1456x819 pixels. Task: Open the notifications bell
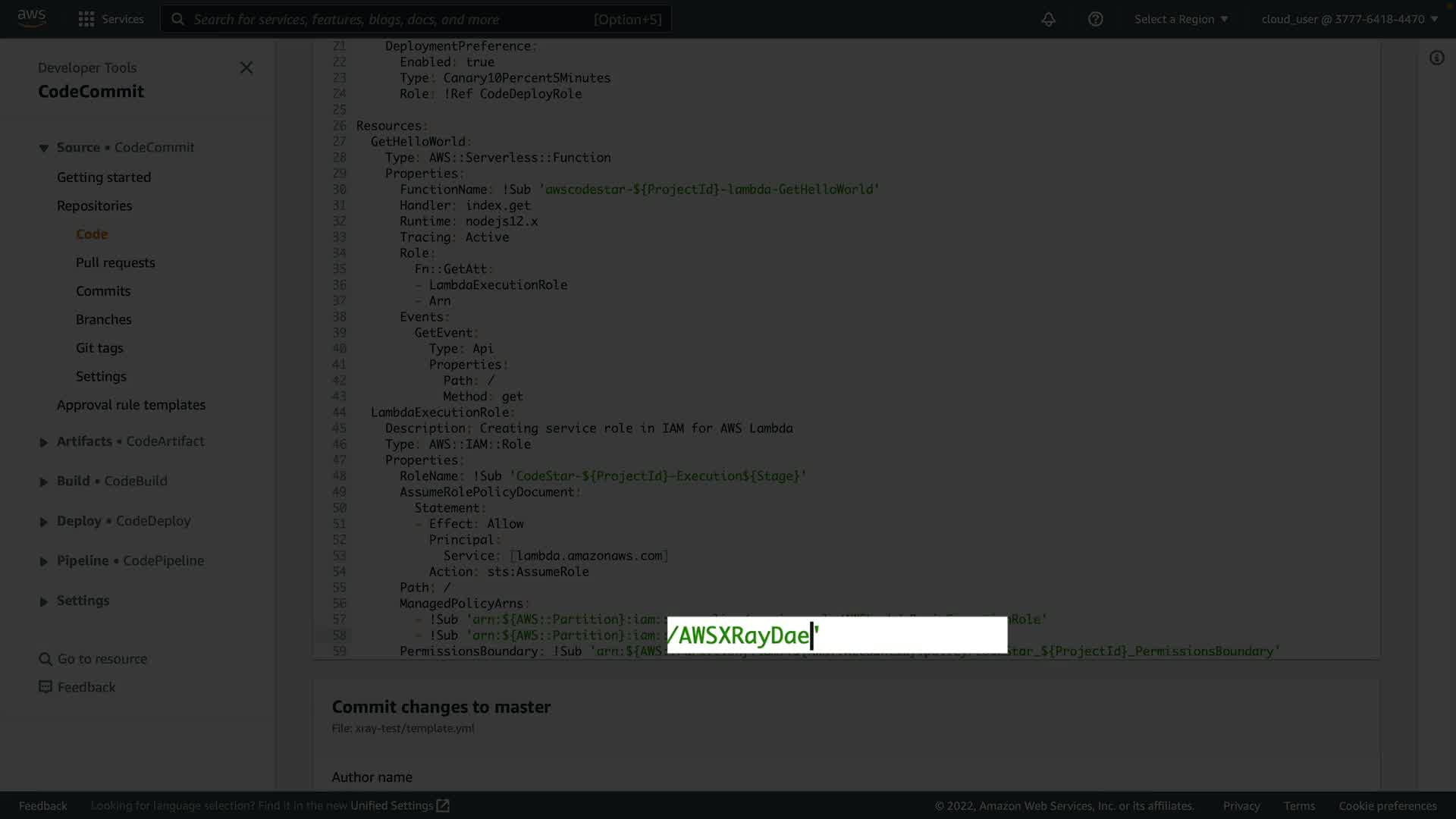1048,19
